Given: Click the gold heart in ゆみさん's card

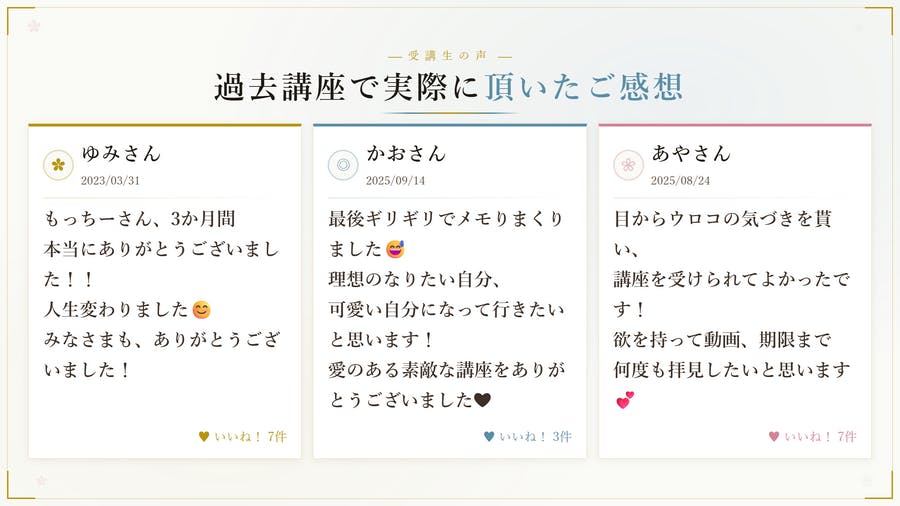Looking at the screenshot, I should click(x=204, y=436).
